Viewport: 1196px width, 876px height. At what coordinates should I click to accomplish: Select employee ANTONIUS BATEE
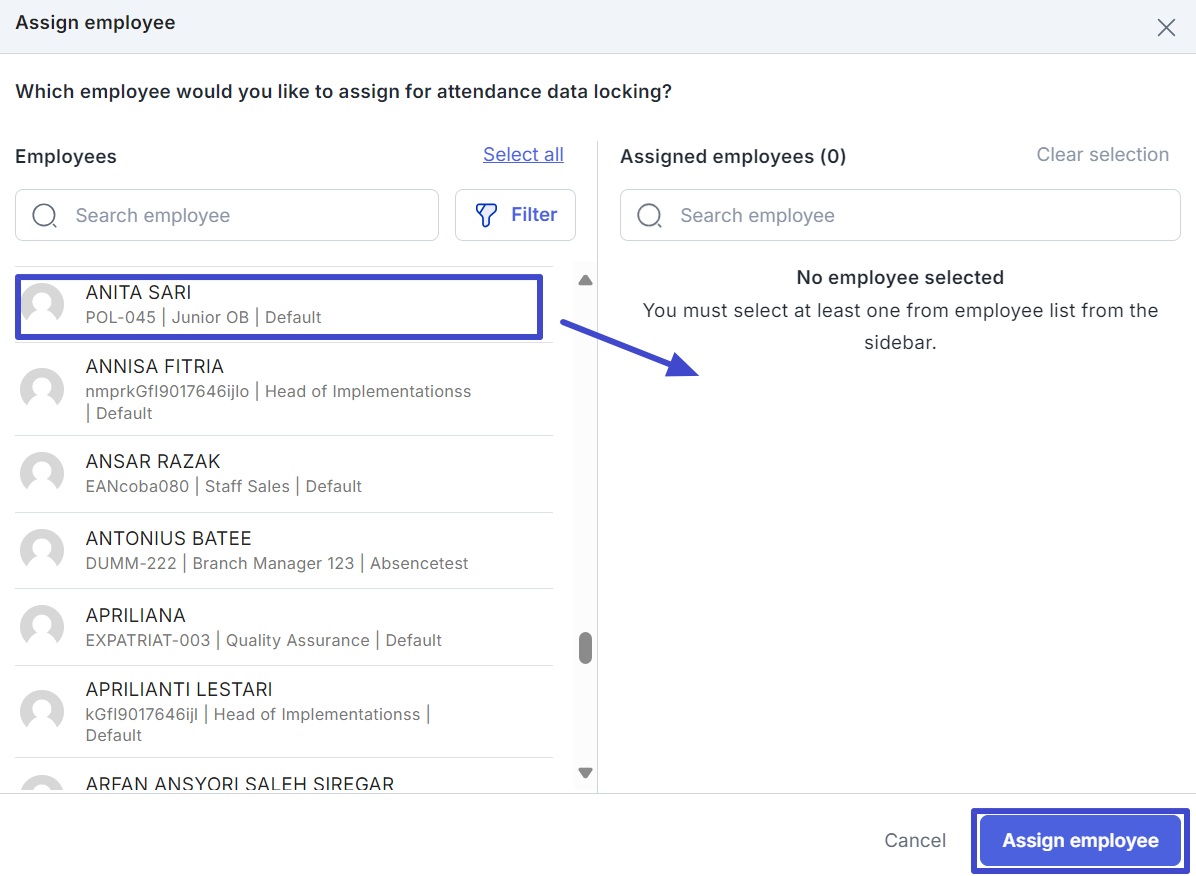tap(284, 550)
